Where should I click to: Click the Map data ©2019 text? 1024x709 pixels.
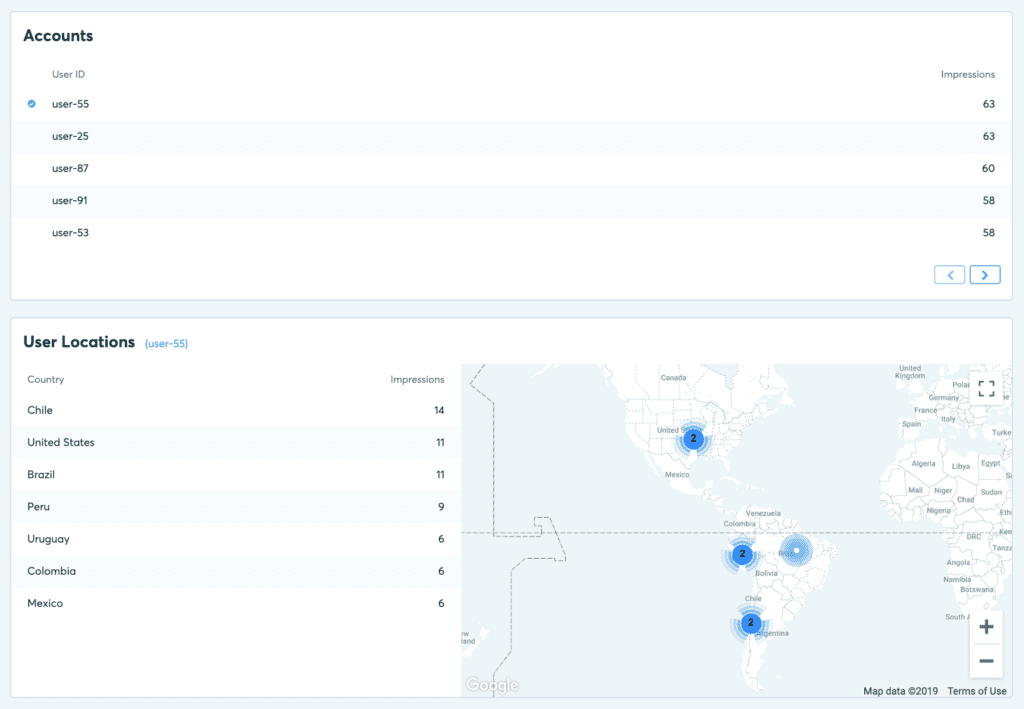pyautogui.click(x=901, y=691)
